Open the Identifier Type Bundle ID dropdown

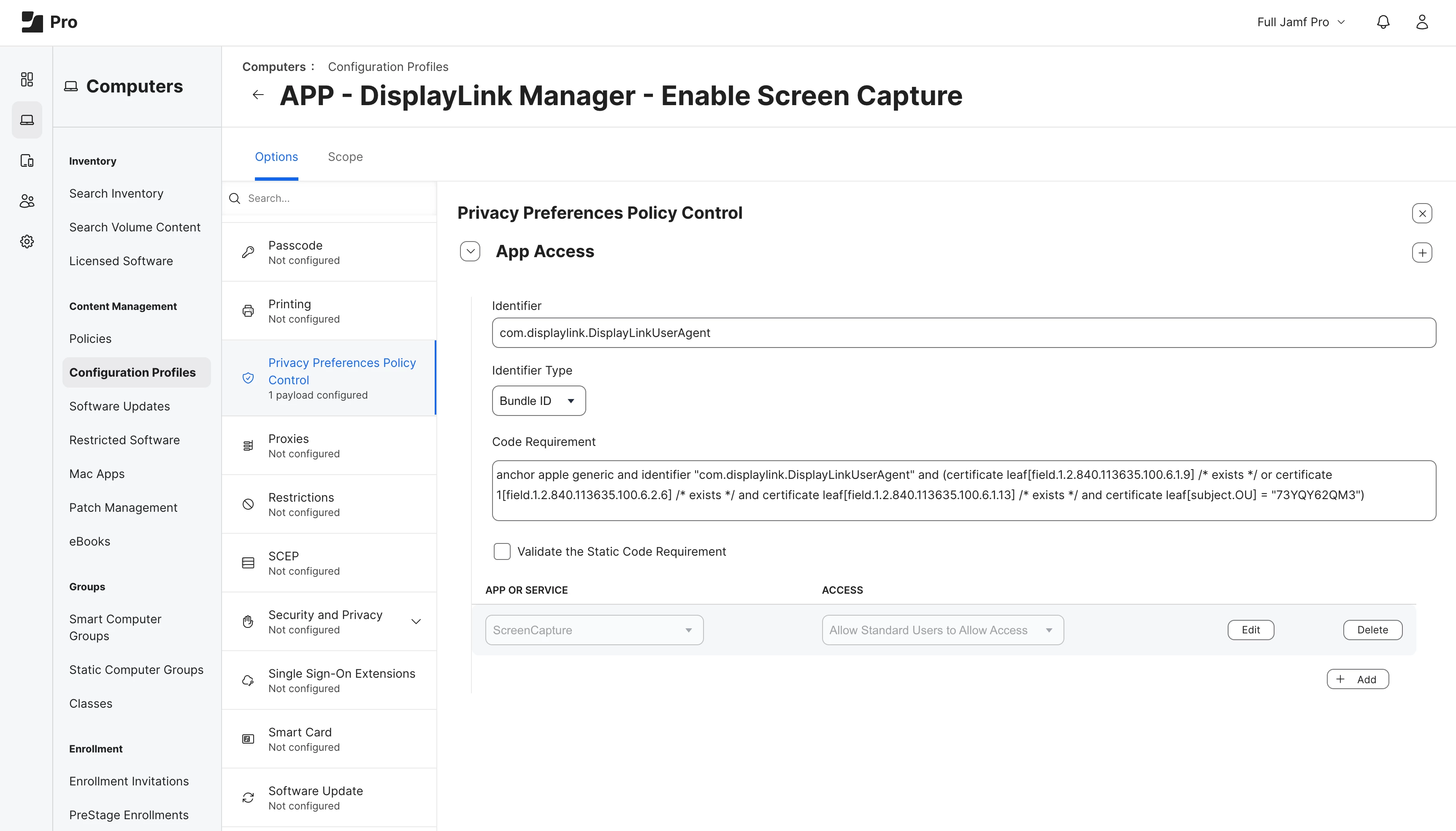click(539, 401)
